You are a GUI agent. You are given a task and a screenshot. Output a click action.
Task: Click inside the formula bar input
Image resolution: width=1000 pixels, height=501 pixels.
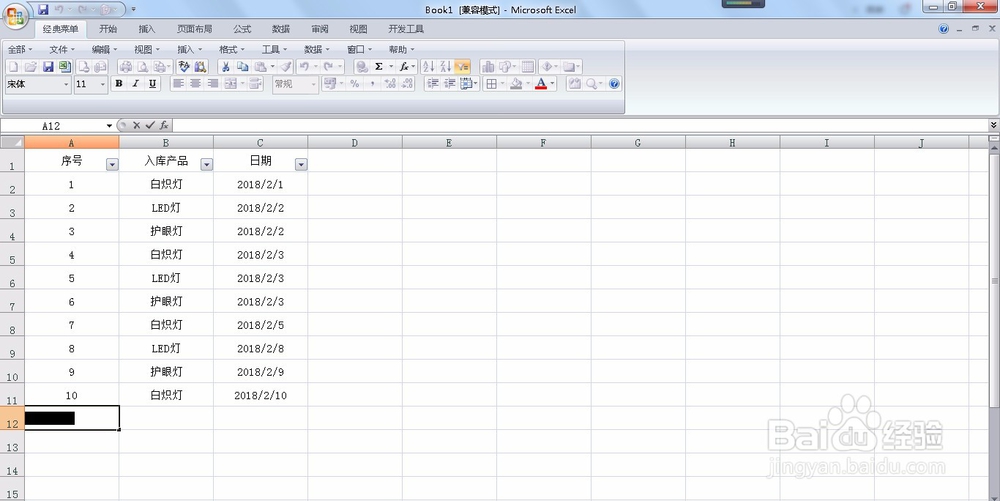pyautogui.click(x=580, y=126)
